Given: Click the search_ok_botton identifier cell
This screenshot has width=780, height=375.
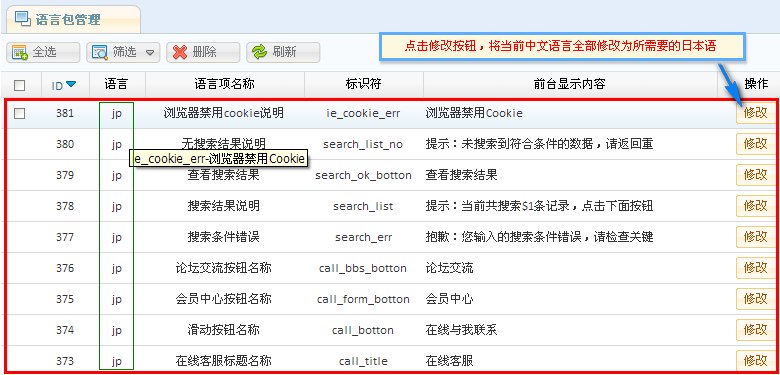Looking at the screenshot, I should pyautogui.click(x=363, y=175).
